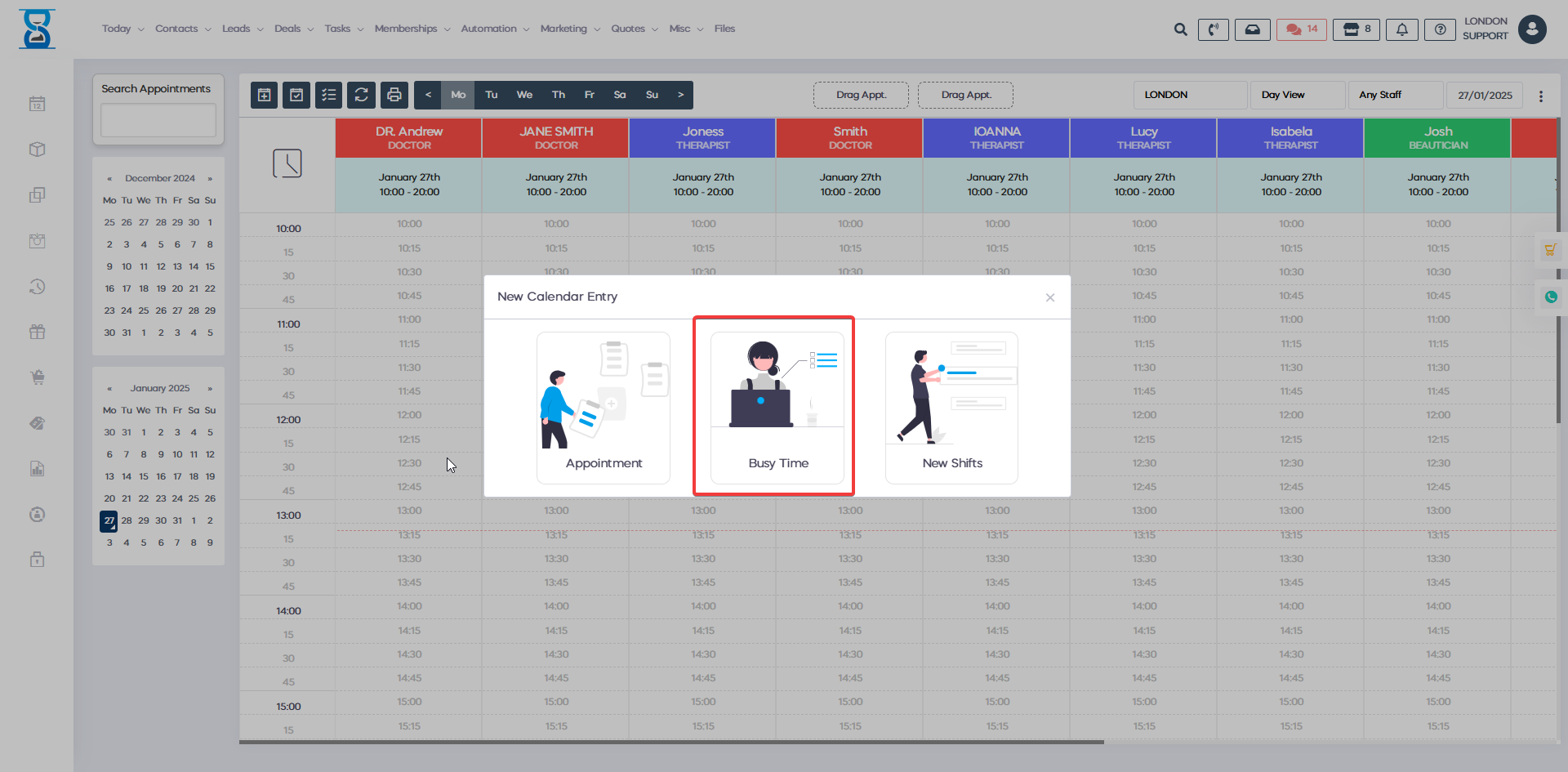This screenshot has width=1568, height=772.
Task: Switch to the We day tab
Action: [x=524, y=95]
